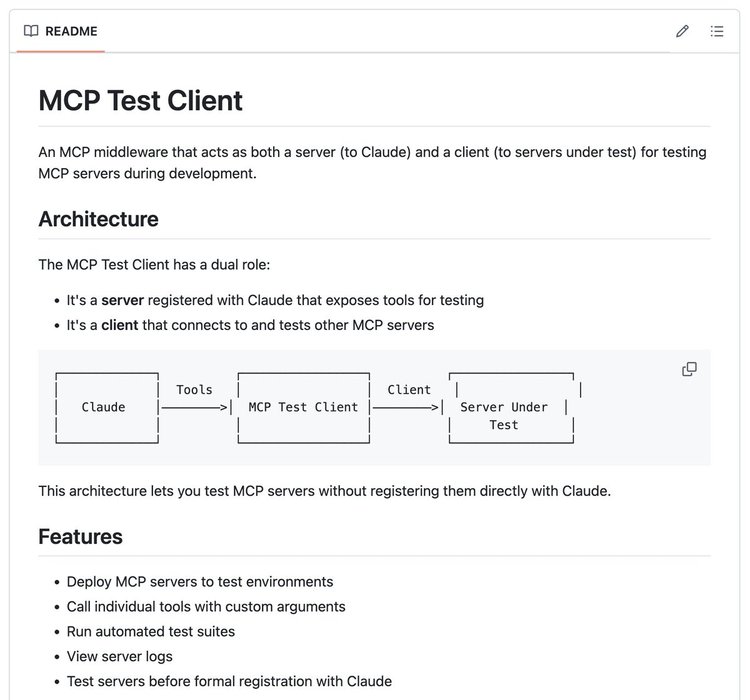Click 'Run automated test suites' bullet
The image size is (750, 700).
[x=151, y=632]
